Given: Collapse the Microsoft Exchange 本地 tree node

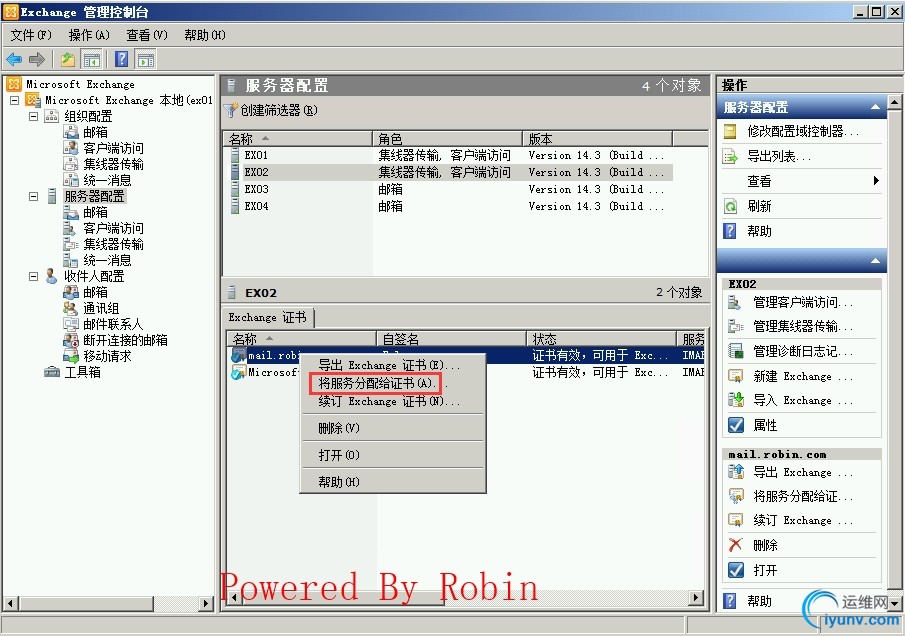Looking at the screenshot, I should 14,100.
